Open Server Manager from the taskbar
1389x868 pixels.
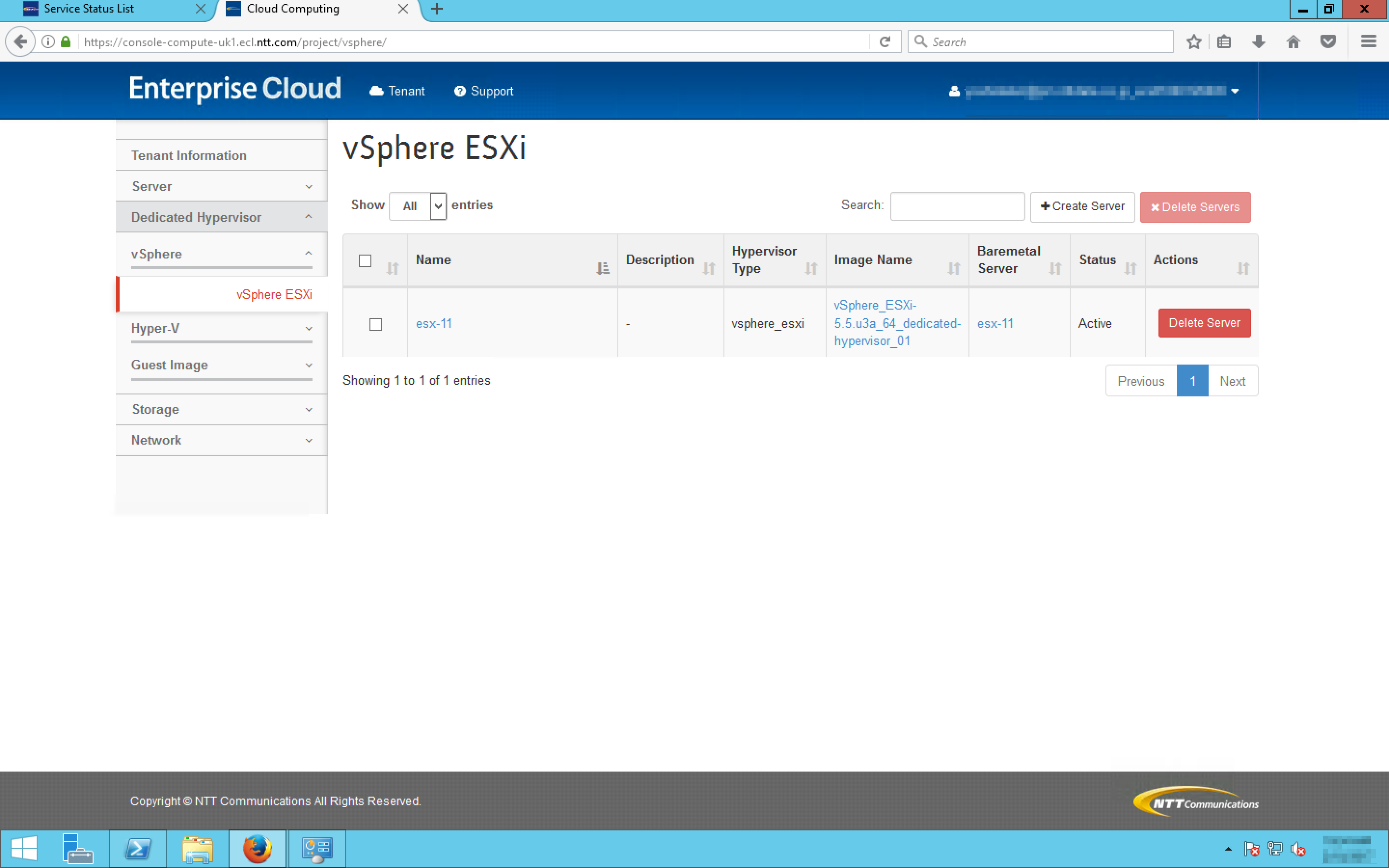(x=78, y=849)
